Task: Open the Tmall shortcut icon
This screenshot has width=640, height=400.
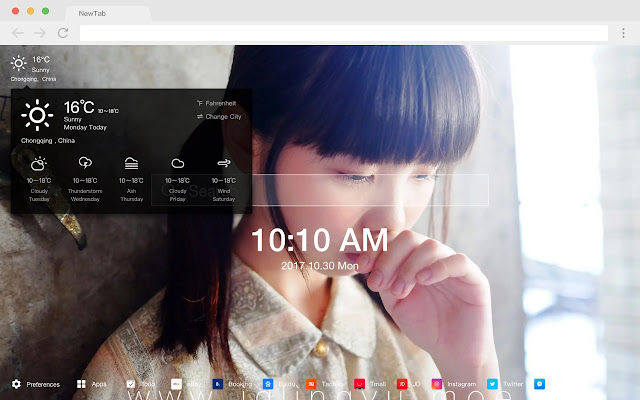Action: (x=359, y=384)
